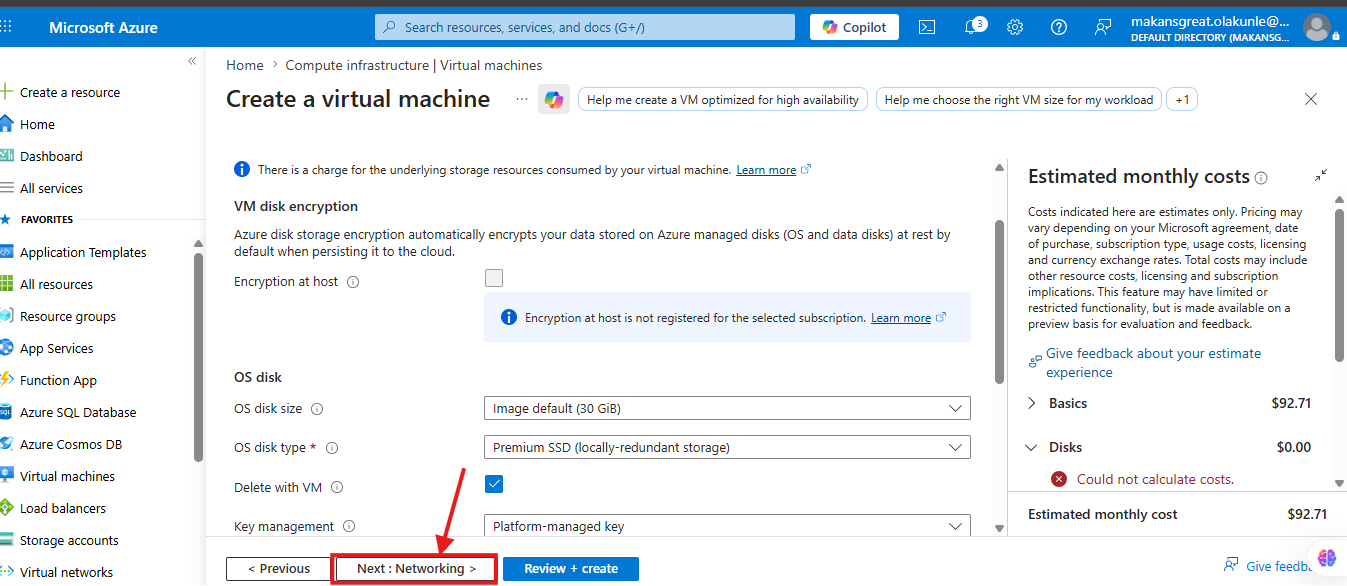Expand the Basics cost section
This screenshot has height=586, width=1347.
[x=1033, y=403]
